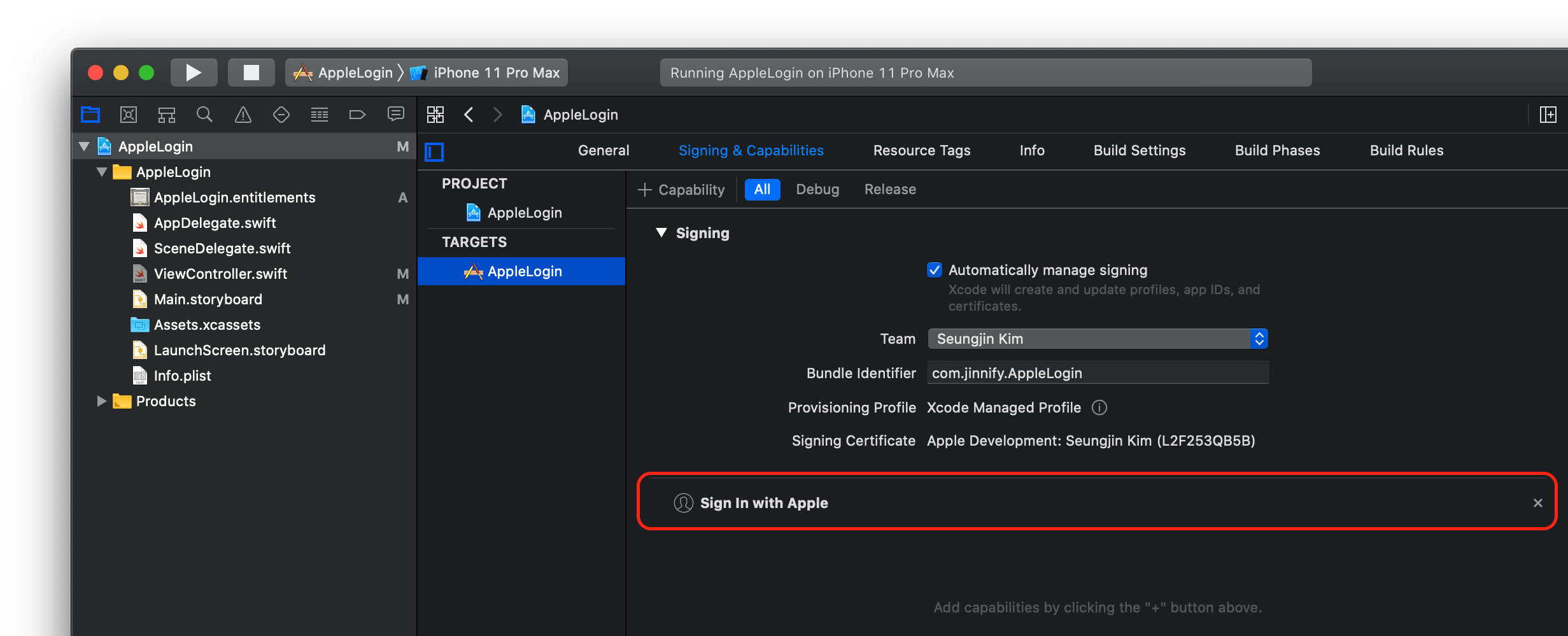Open the Team popup Seungjin Kim

[x=1098, y=339]
